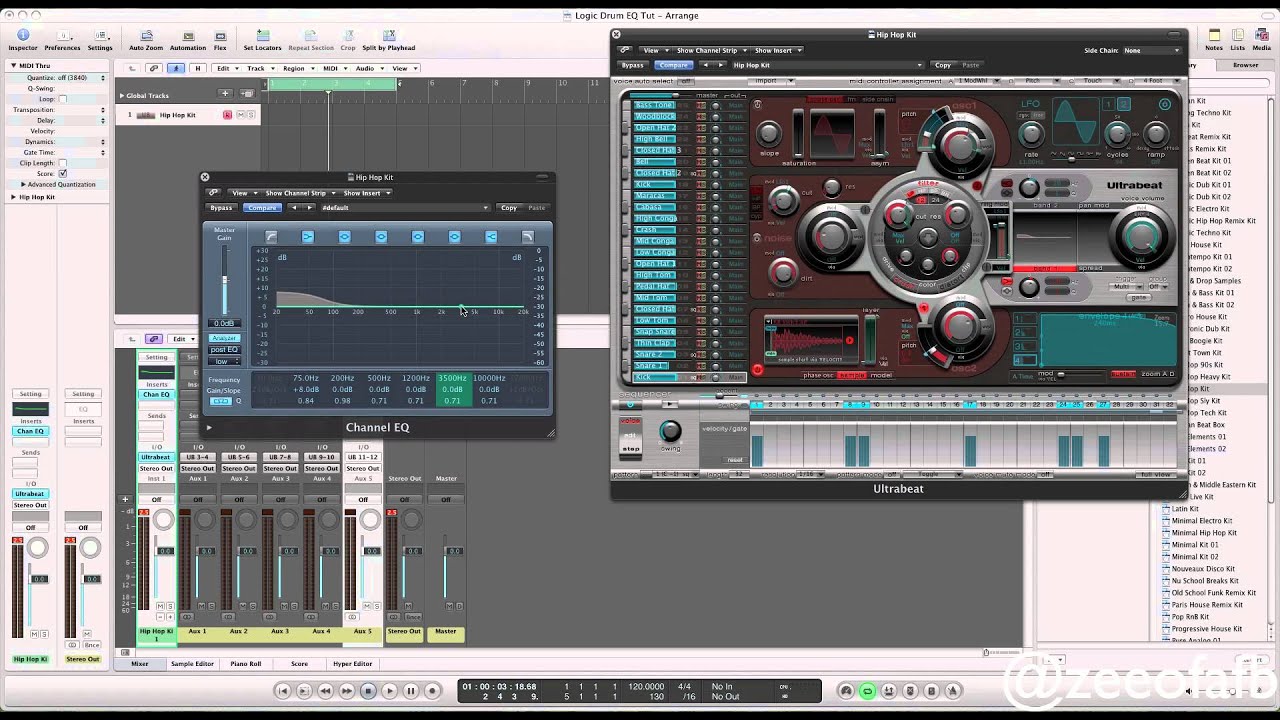Click Copy in the Channel EQ window
The height and width of the screenshot is (720, 1280).
pos(509,208)
